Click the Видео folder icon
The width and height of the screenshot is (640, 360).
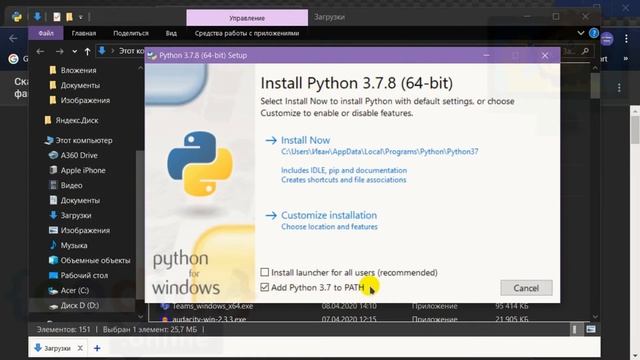coord(53,185)
